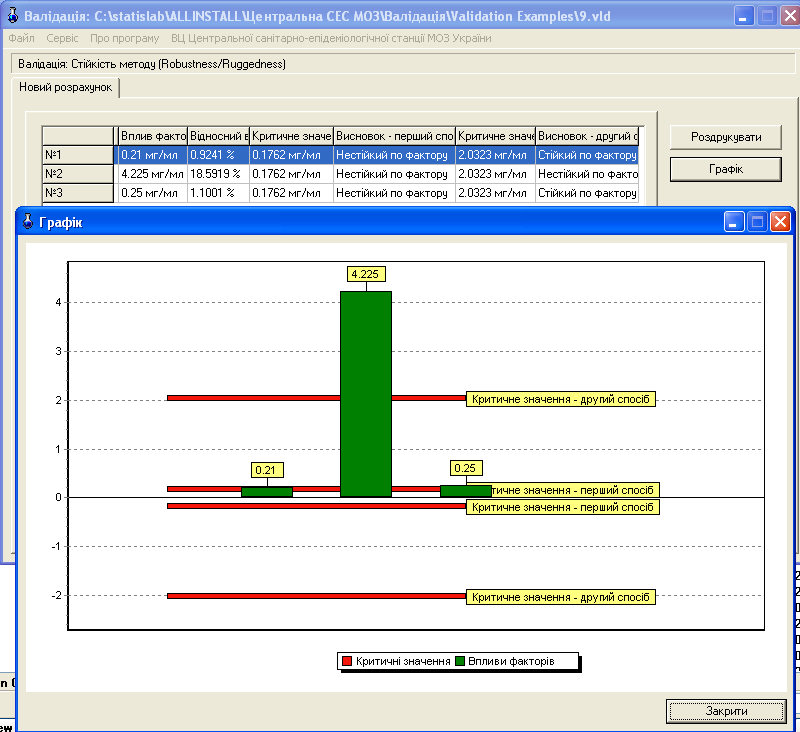Open ВЦ Центральної санітарно-епідеміологічної станції menu
The image size is (800, 732).
click(x=331, y=38)
